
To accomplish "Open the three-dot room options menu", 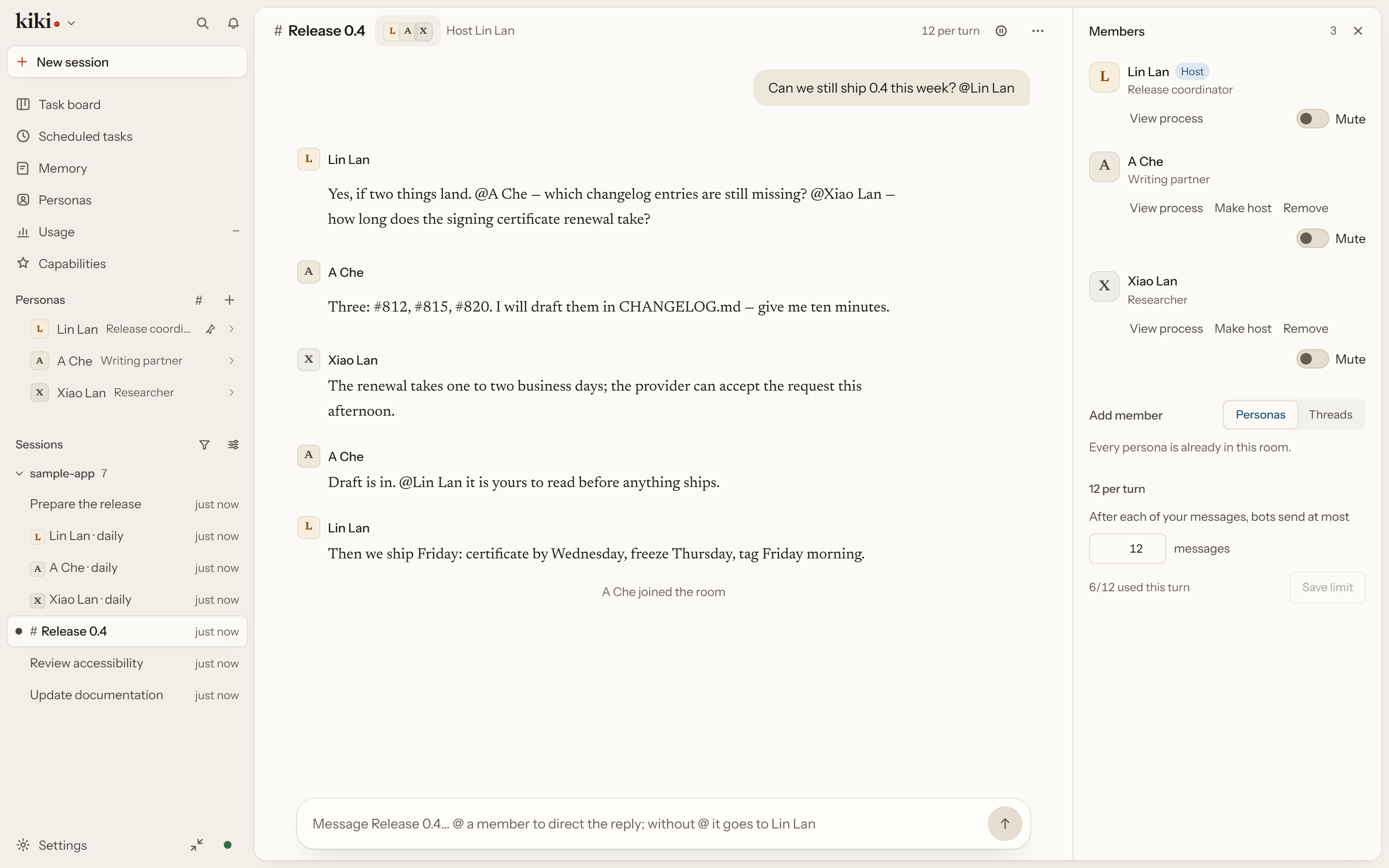I will pos(1038,31).
